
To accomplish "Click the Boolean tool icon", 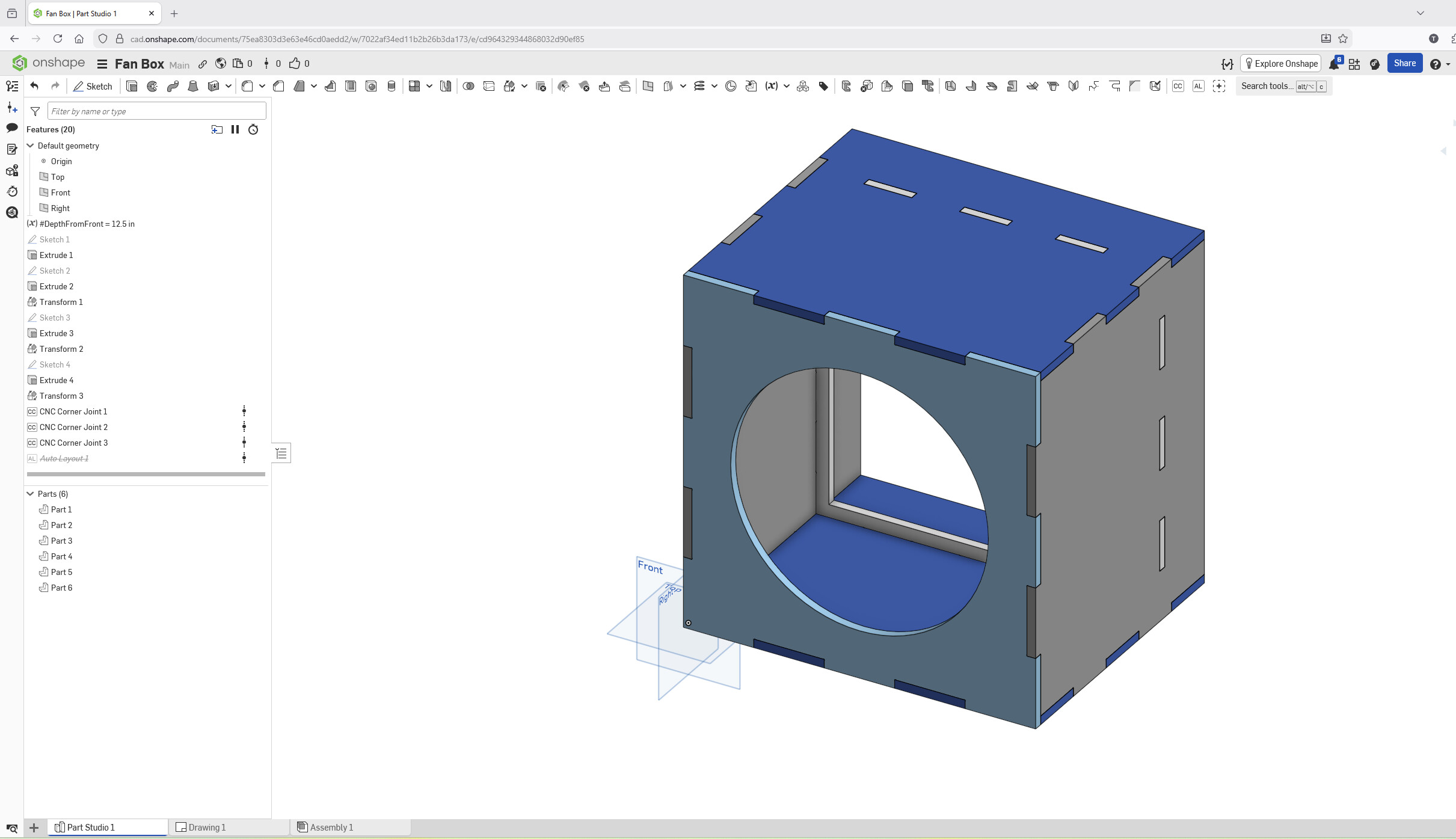I will coord(468,86).
